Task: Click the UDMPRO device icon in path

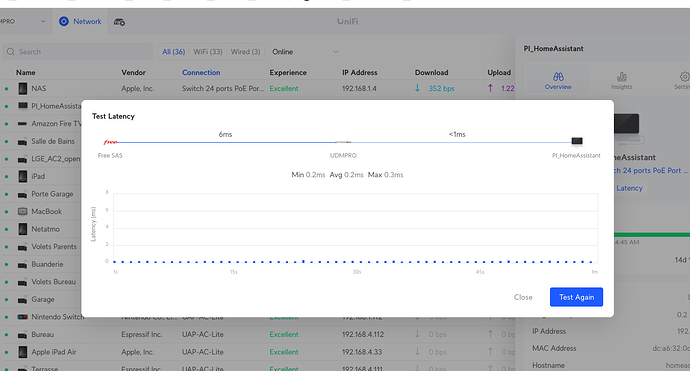Action: 343,142
